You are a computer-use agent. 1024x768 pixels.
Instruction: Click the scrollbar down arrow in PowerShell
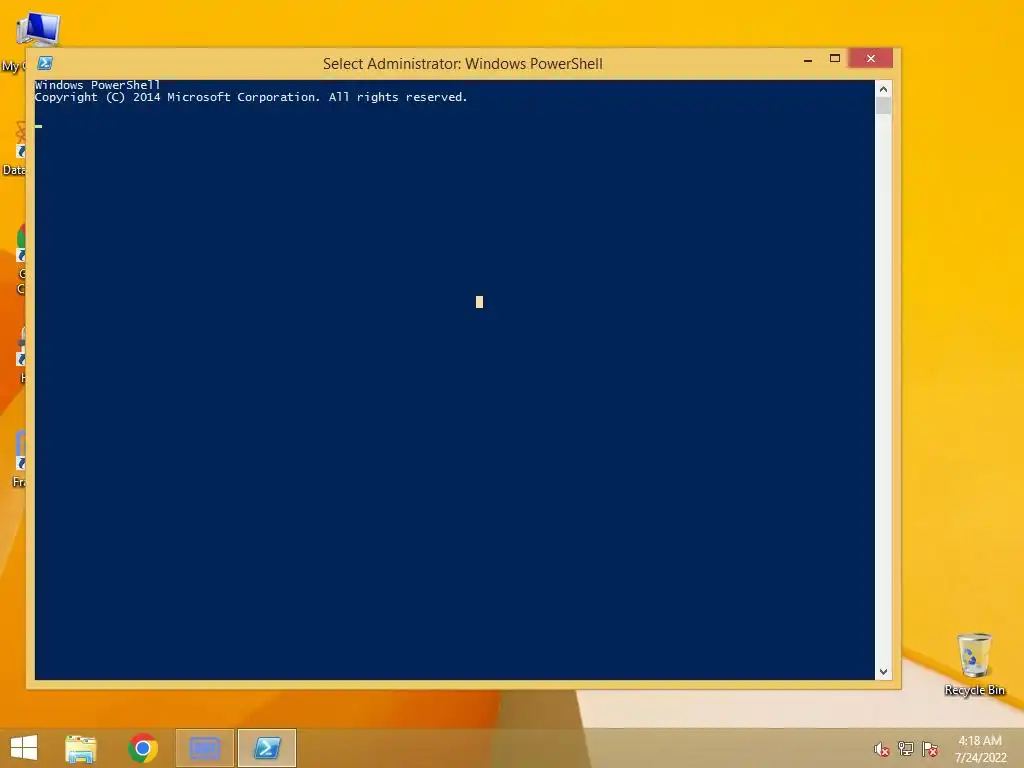(x=884, y=671)
